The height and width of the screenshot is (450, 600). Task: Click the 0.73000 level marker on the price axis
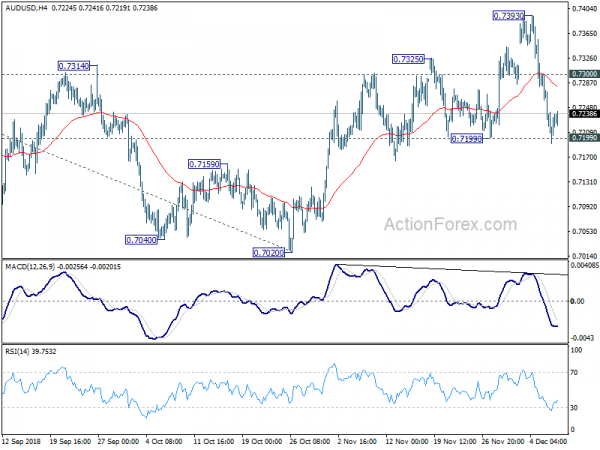tap(584, 74)
